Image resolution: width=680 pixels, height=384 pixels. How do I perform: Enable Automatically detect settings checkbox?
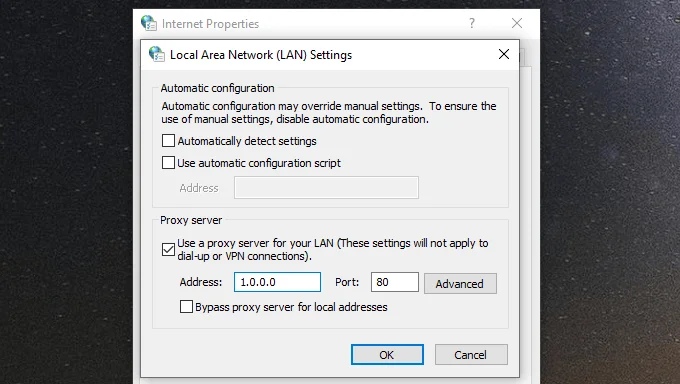click(x=168, y=141)
